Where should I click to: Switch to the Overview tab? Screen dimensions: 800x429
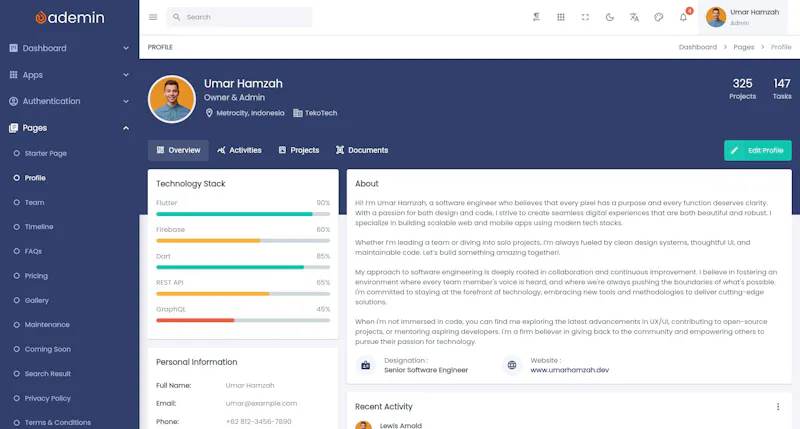tap(178, 150)
